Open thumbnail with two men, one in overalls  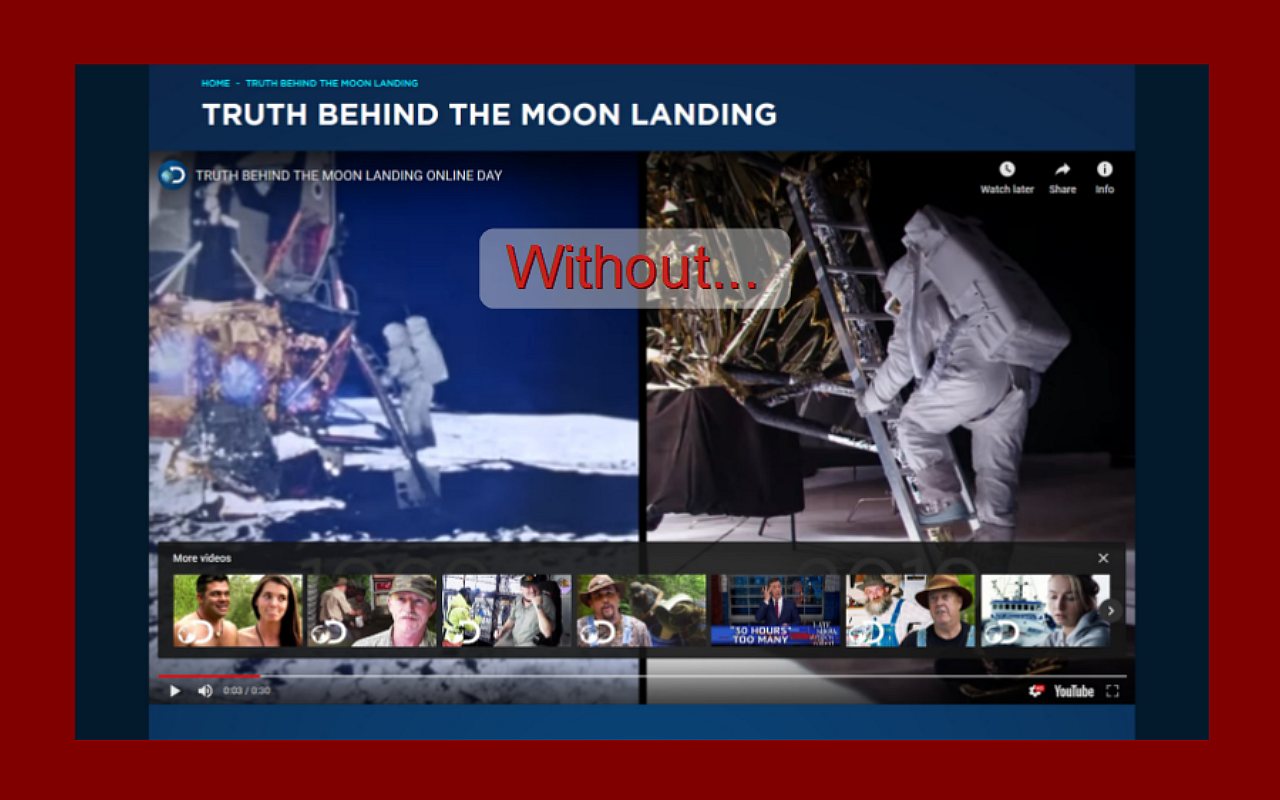pyautogui.click(x=910, y=610)
